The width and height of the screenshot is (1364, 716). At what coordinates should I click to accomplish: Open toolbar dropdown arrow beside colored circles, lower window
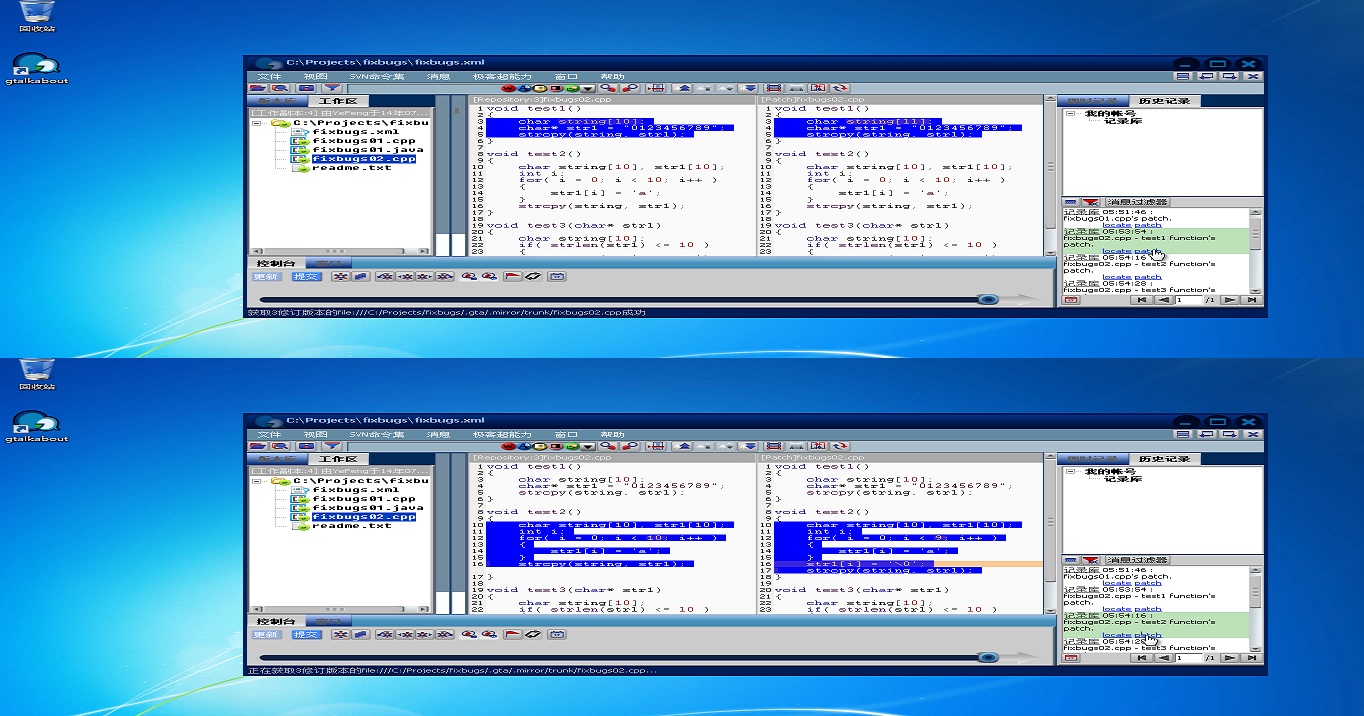pos(589,446)
